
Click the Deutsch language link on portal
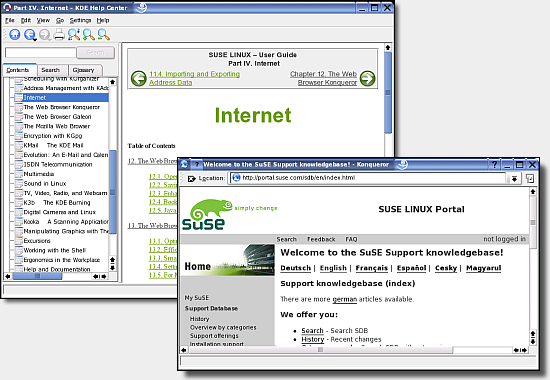point(296,268)
